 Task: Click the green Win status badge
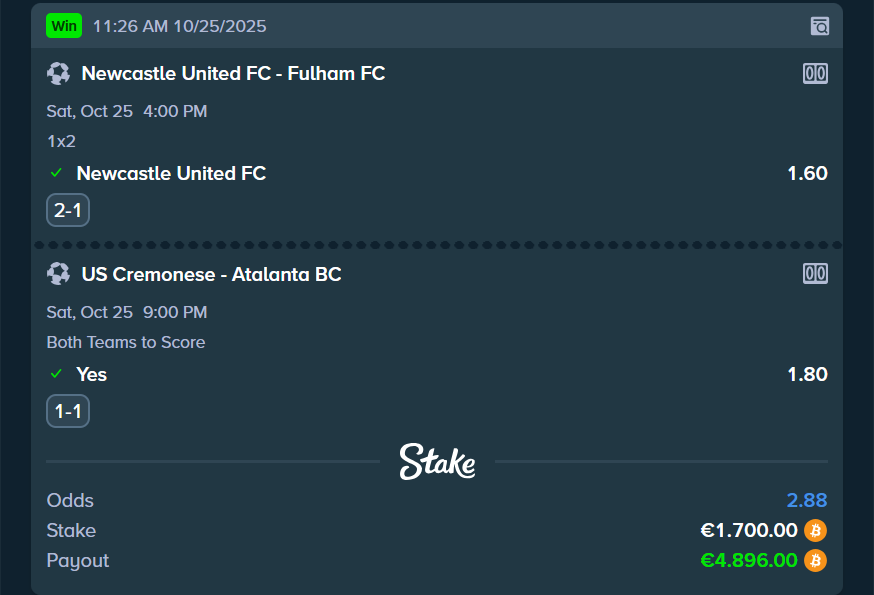(x=64, y=26)
